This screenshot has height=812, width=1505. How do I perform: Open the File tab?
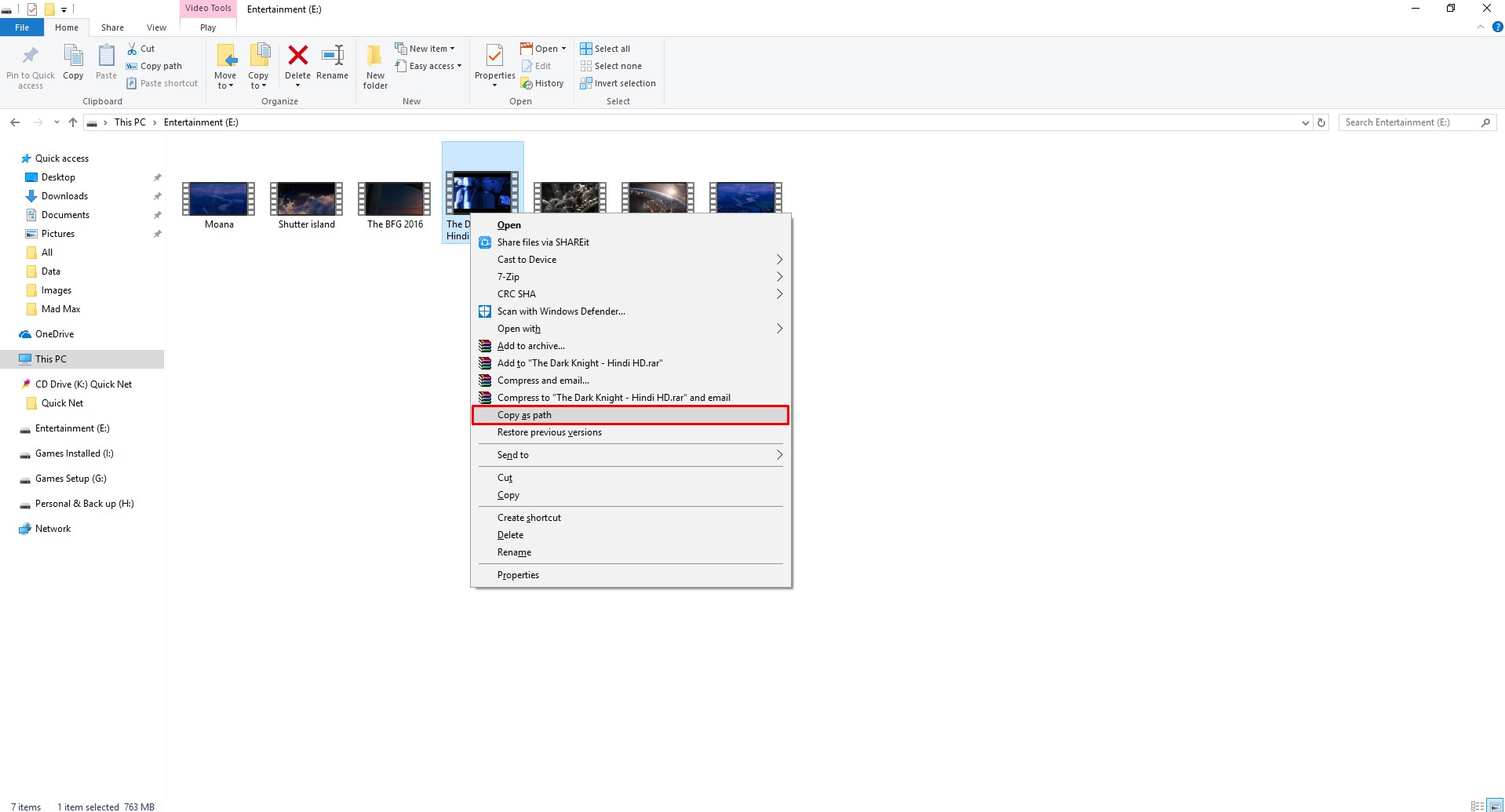[x=22, y=27]
